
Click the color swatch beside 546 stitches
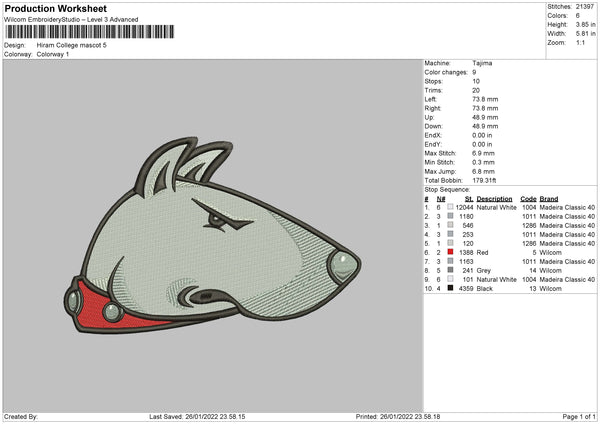450,225
